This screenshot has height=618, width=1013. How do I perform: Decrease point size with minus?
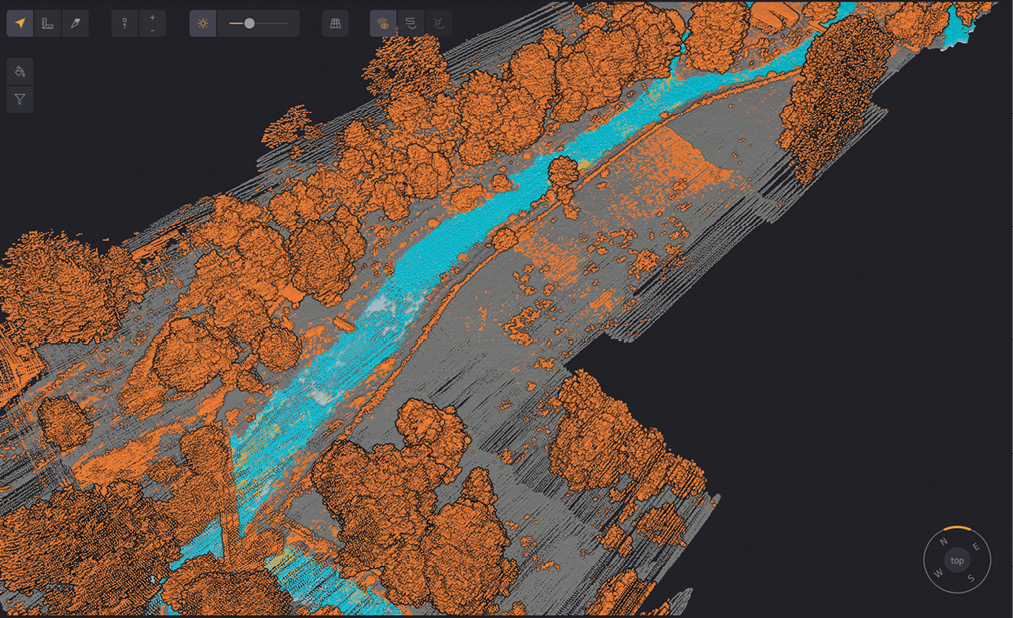click(152, 30)
